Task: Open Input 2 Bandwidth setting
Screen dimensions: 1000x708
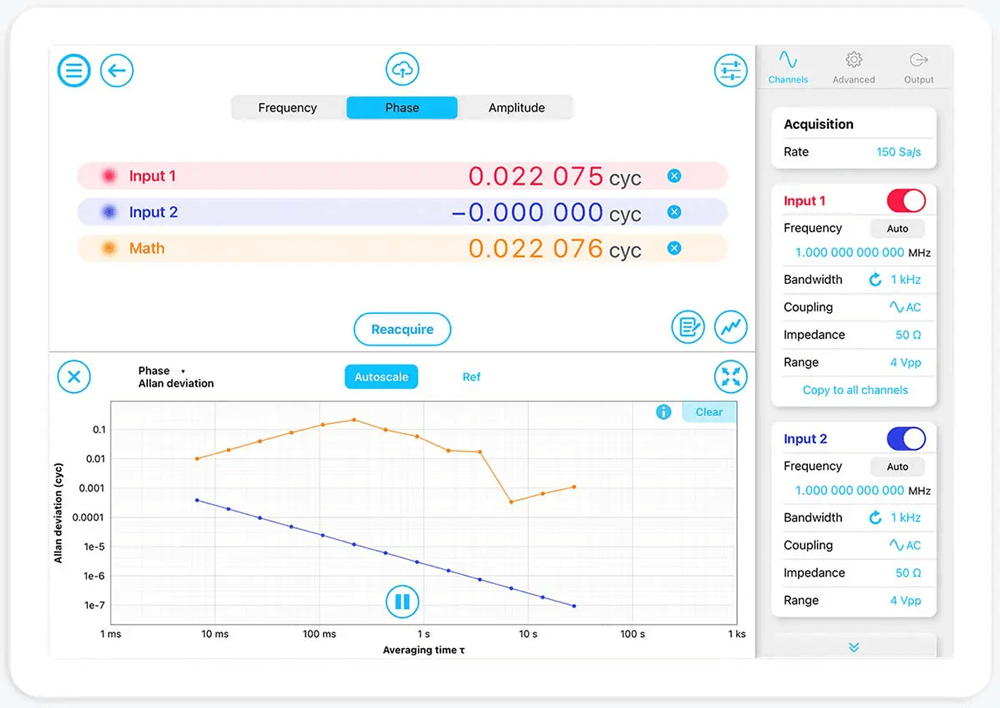Action: click(900, 517)
